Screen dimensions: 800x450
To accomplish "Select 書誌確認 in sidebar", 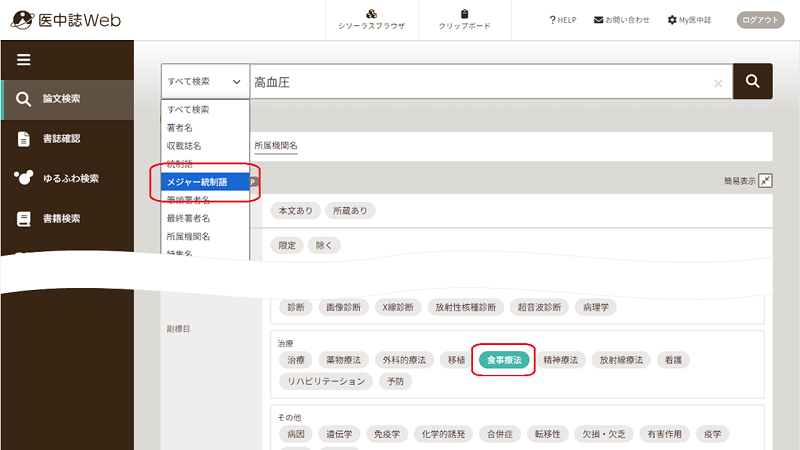I will [68, 139].
